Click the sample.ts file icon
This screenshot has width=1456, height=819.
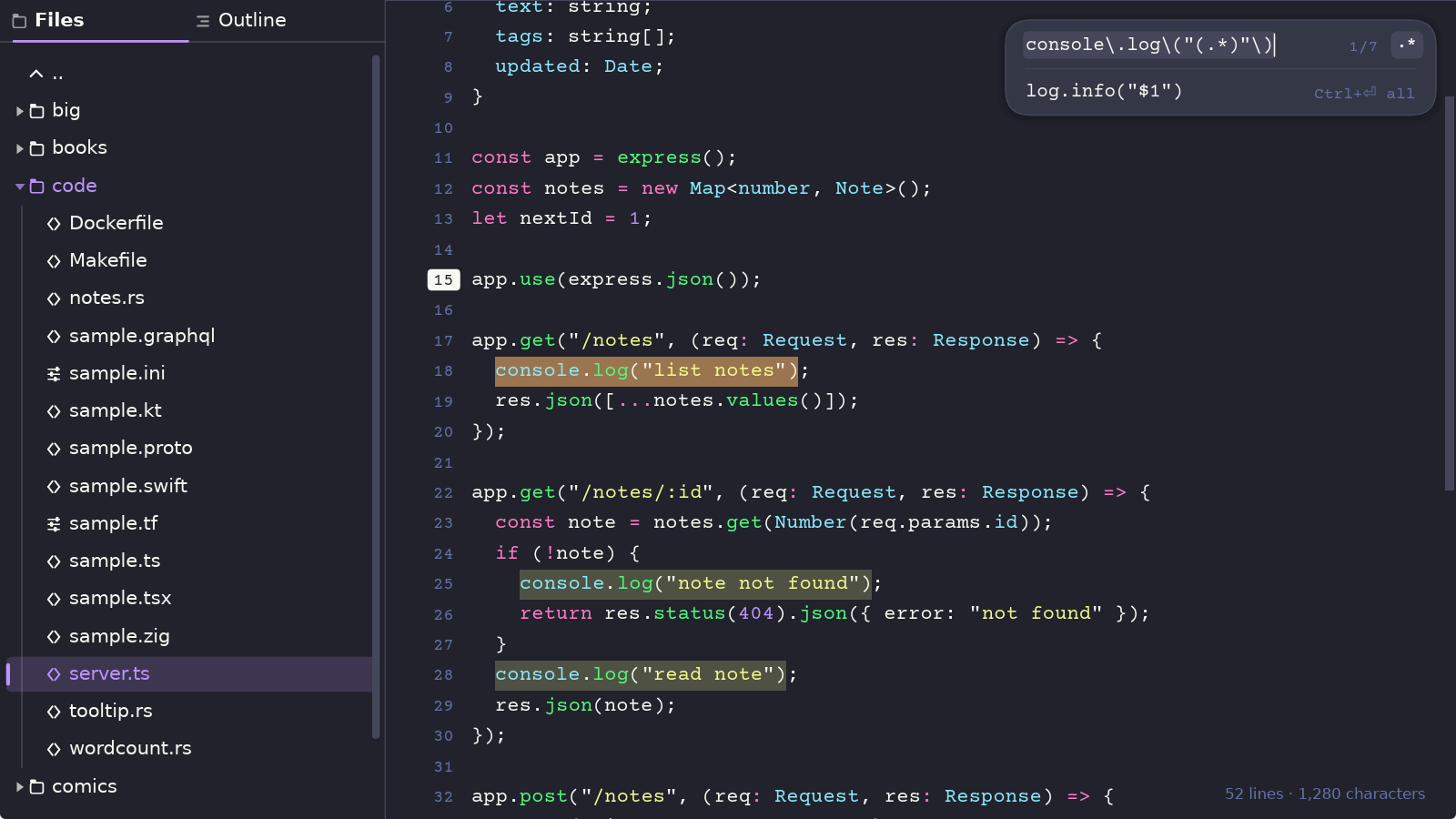pyautogui.click(x=54, y=561)
